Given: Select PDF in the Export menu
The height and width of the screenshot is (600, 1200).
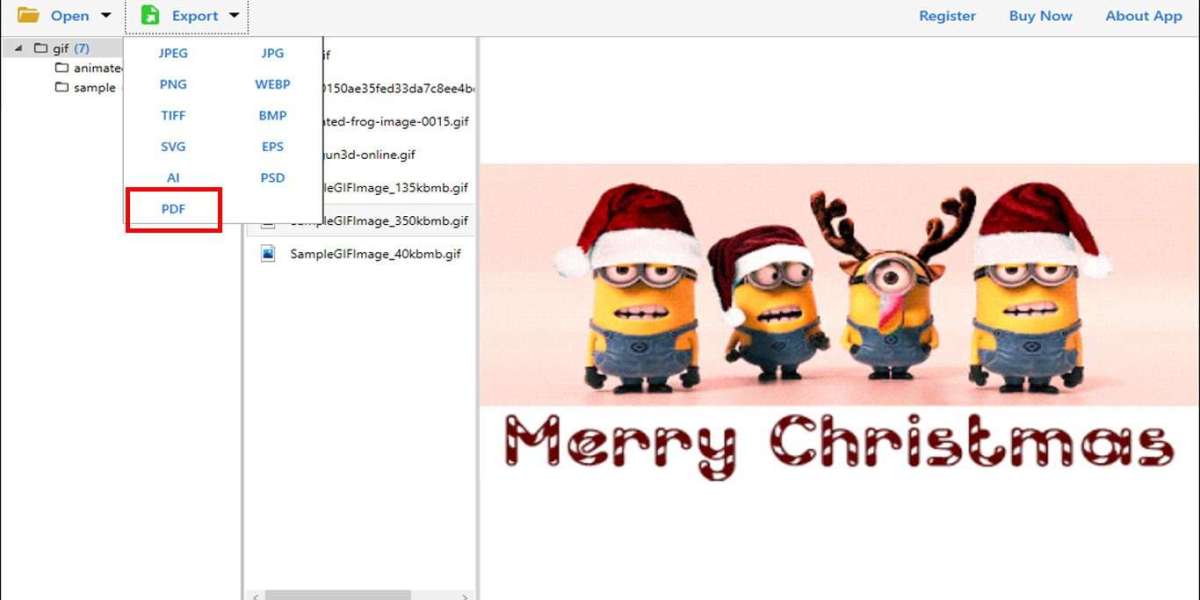Looking at the screenshot, I should (x=173, y=209).
